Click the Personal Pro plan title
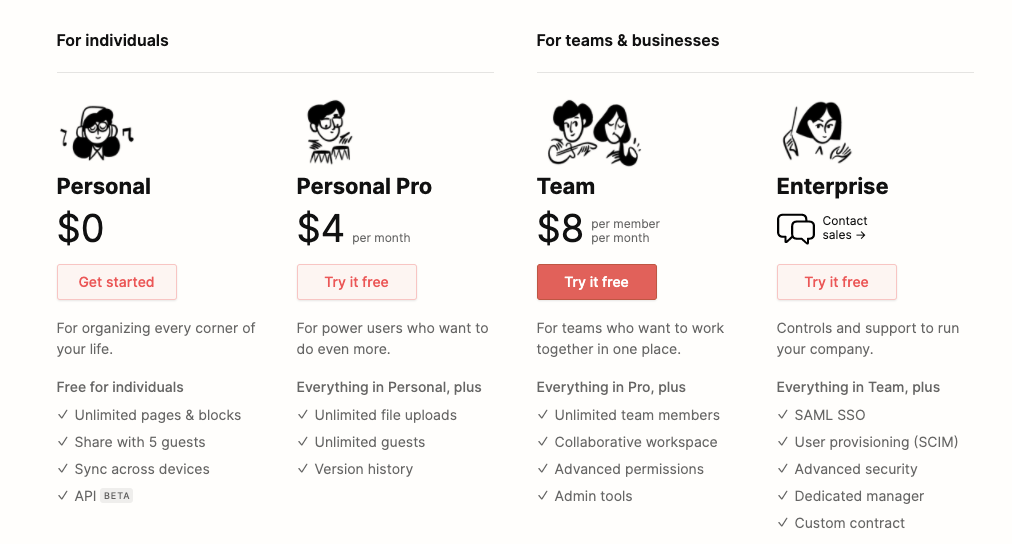Image resolution: width=1012 pixels, height=544 pixels. coord(364,186)
